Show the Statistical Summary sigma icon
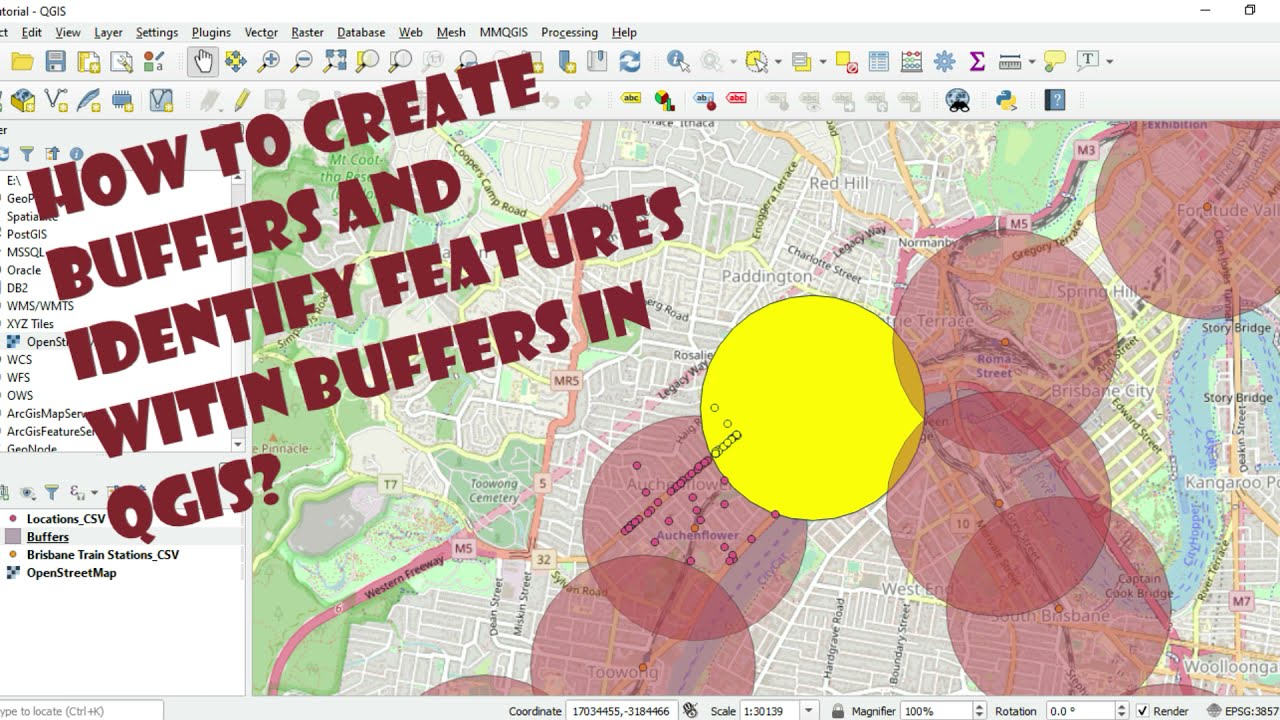The width and height of the screenshot is (1280, 720). point(977,62)
